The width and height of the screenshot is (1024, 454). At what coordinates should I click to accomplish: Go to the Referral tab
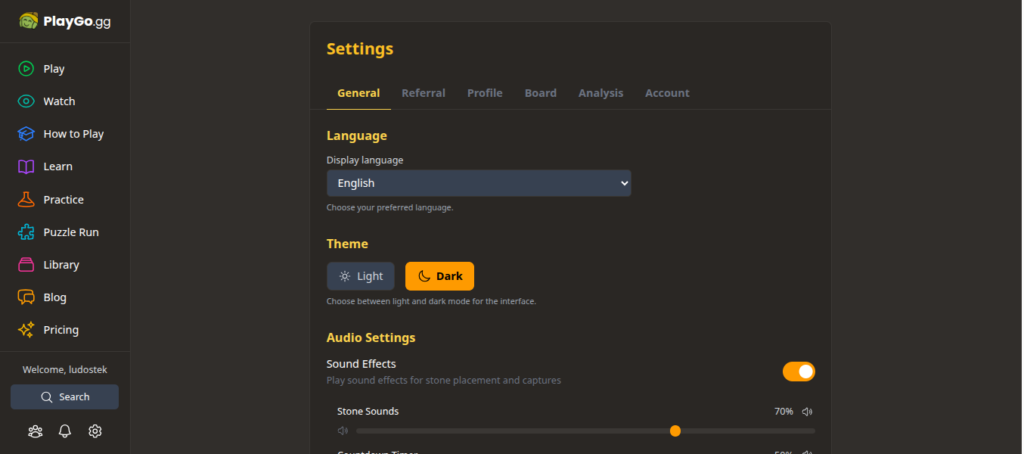(423, 93)
